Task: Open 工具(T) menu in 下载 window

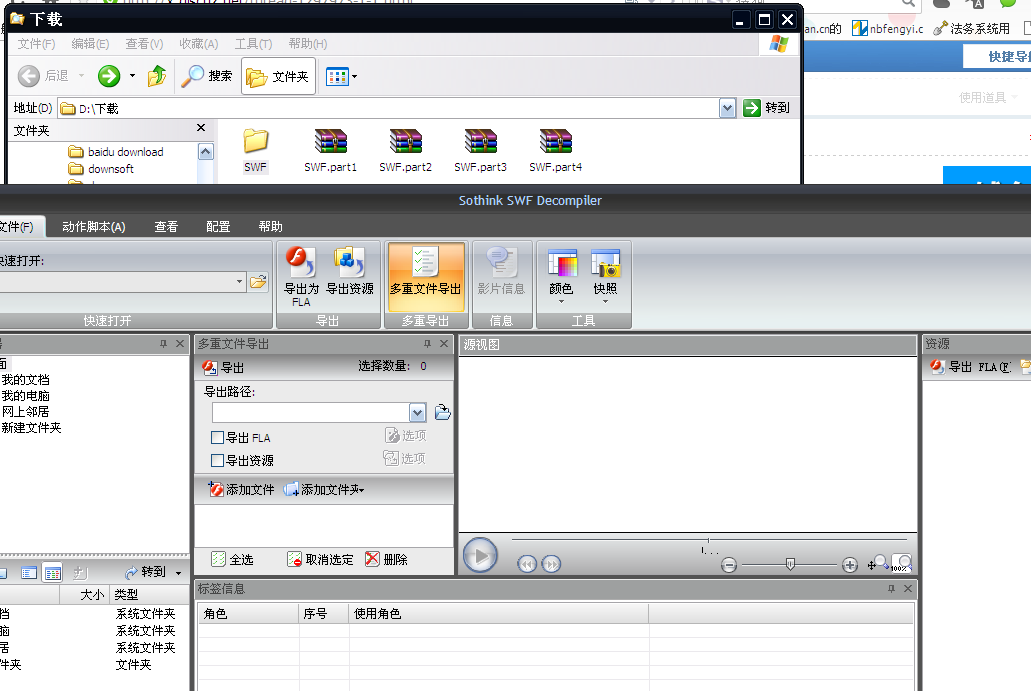Action: tap(253, 44)
